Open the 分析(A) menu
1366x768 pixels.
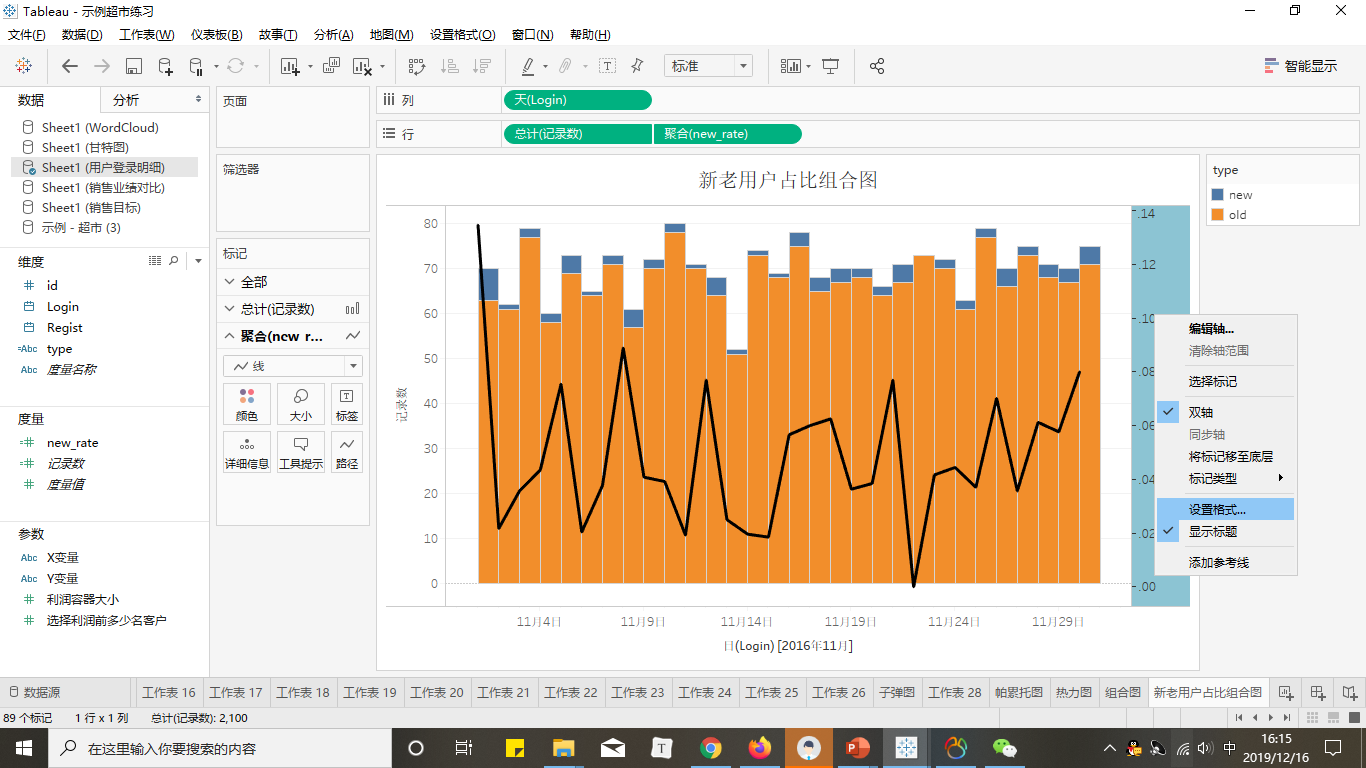(x=333, y=35)
